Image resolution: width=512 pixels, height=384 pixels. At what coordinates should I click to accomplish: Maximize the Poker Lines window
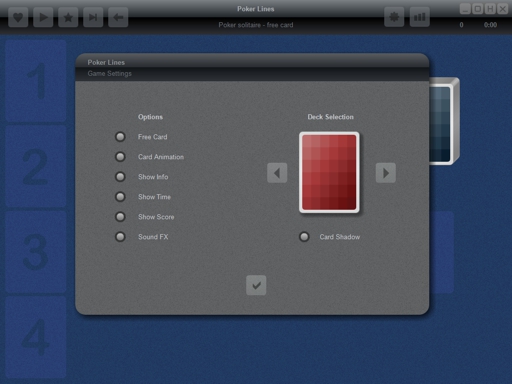click(478, 9)
